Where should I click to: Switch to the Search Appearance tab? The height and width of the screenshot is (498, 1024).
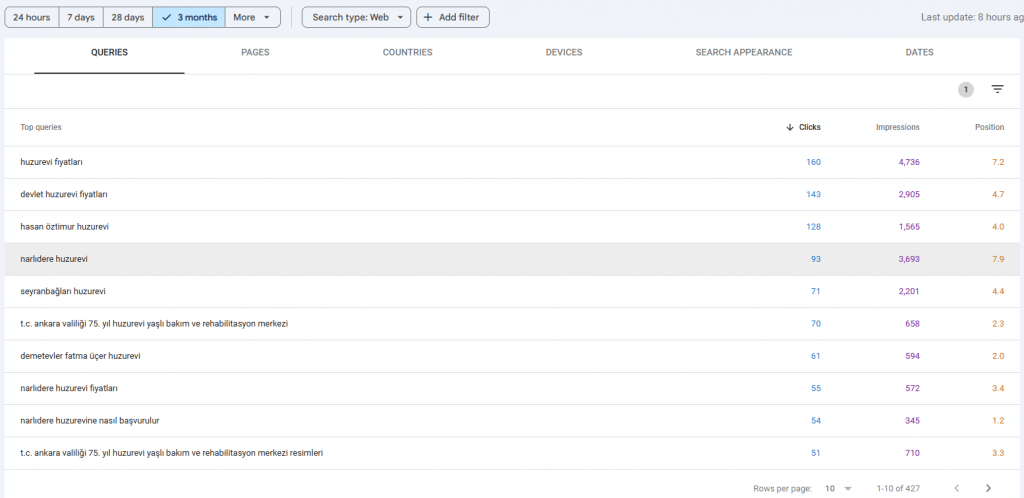pyautogui.click(x=744, y=53)
